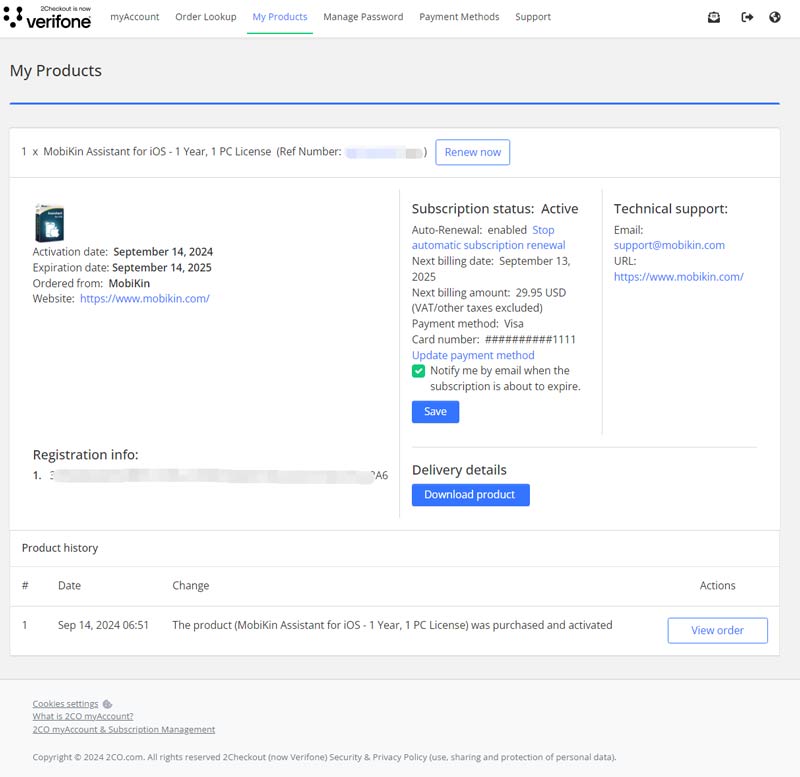Click the Activation date September 14, 2024
The width and height of the screenshot is (800, 777).
[x=122, y=252]
